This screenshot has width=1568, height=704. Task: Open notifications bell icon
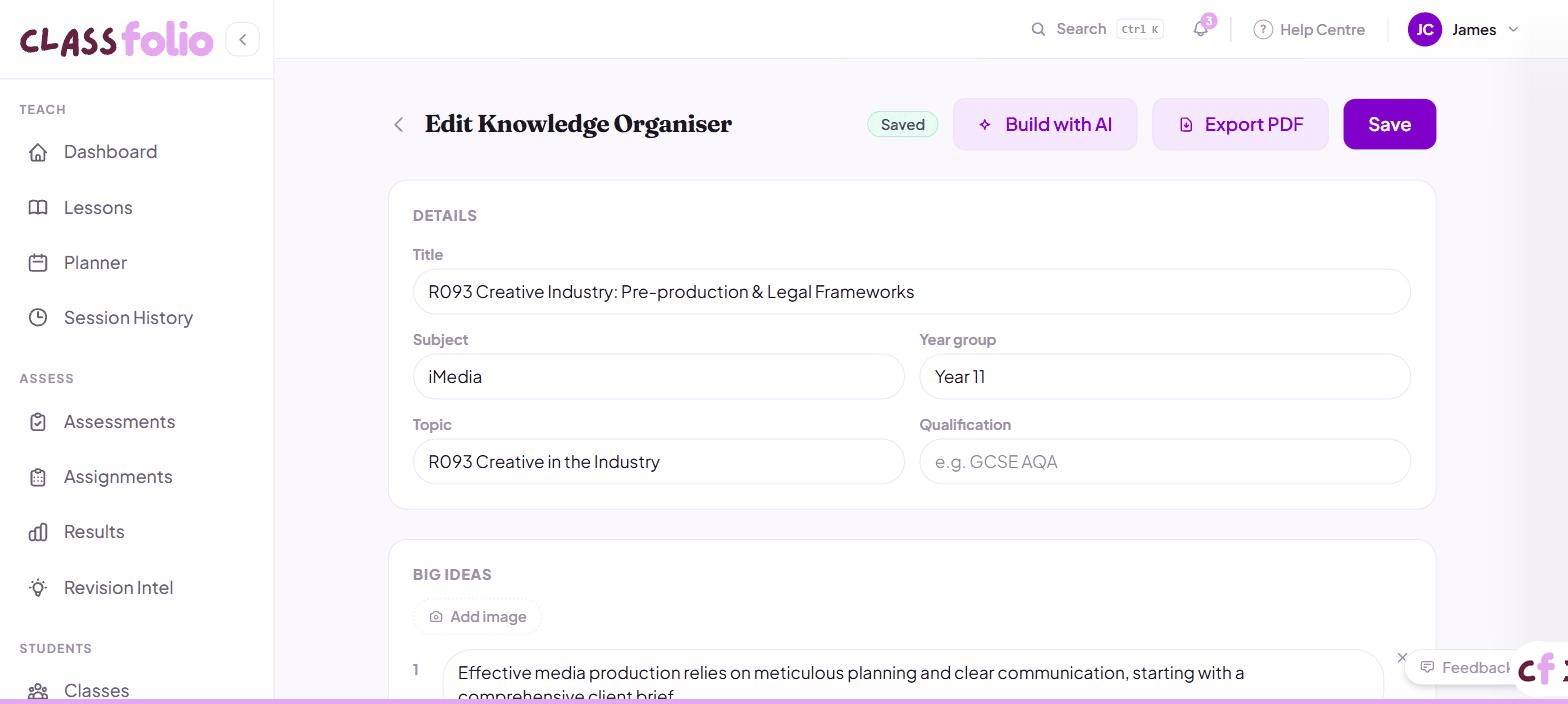[1201, 29]
